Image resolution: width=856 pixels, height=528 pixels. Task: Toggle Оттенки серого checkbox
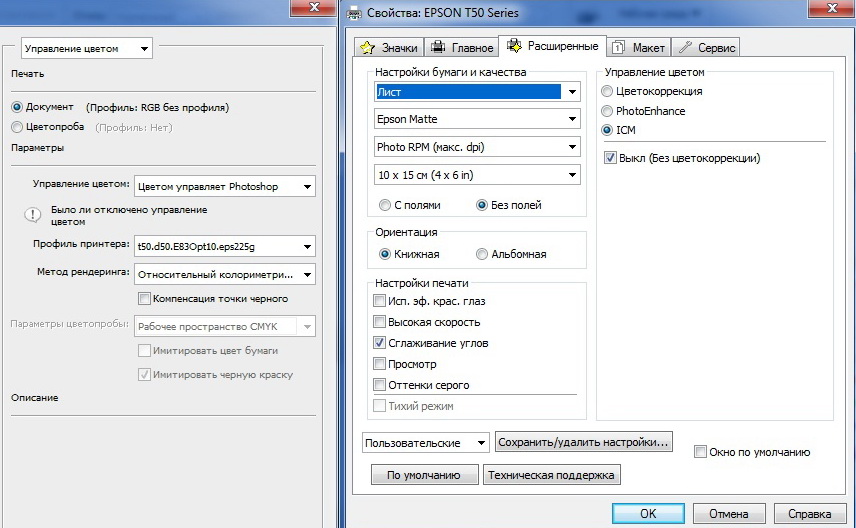379,385
